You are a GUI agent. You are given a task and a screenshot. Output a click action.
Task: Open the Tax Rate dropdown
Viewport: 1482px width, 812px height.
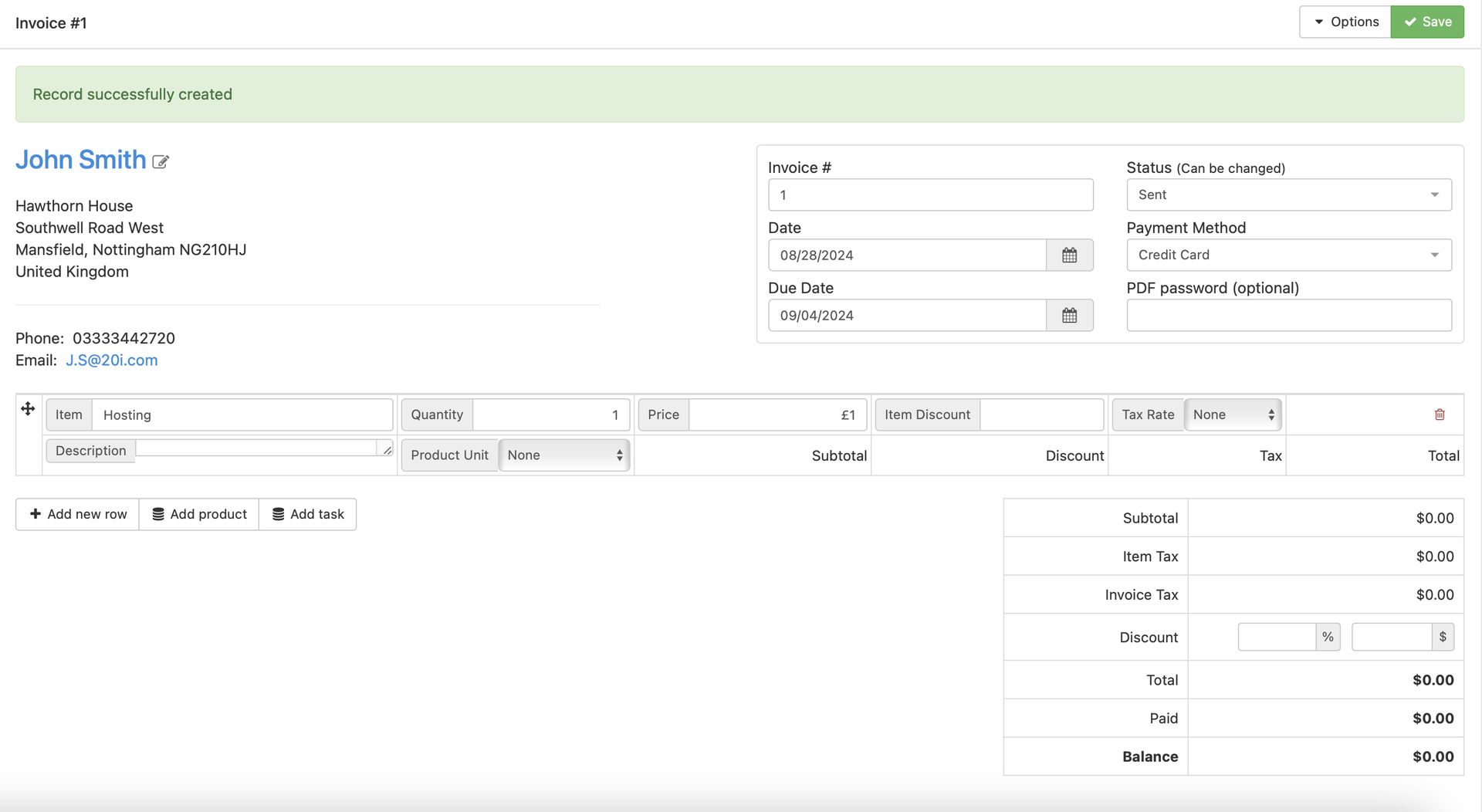click(x=1233, y=415)
